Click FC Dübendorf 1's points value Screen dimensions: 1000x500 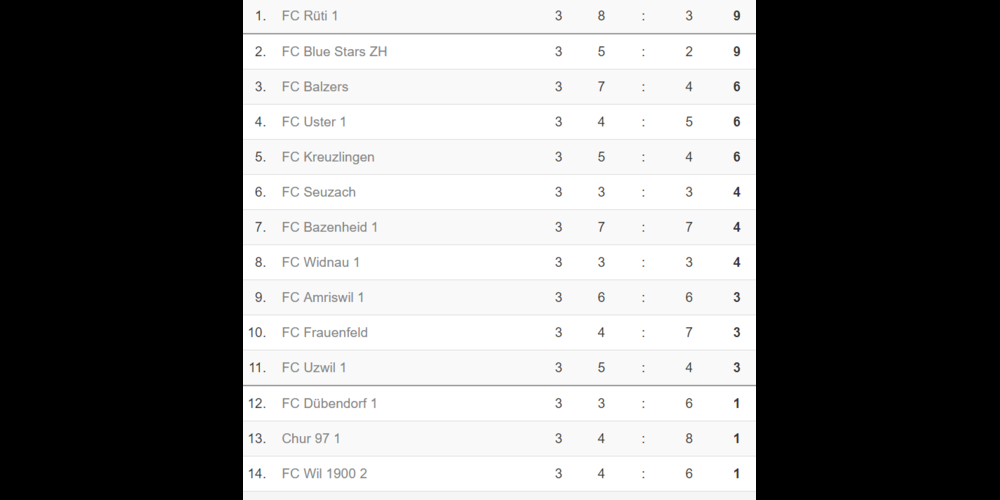(737, 403)
